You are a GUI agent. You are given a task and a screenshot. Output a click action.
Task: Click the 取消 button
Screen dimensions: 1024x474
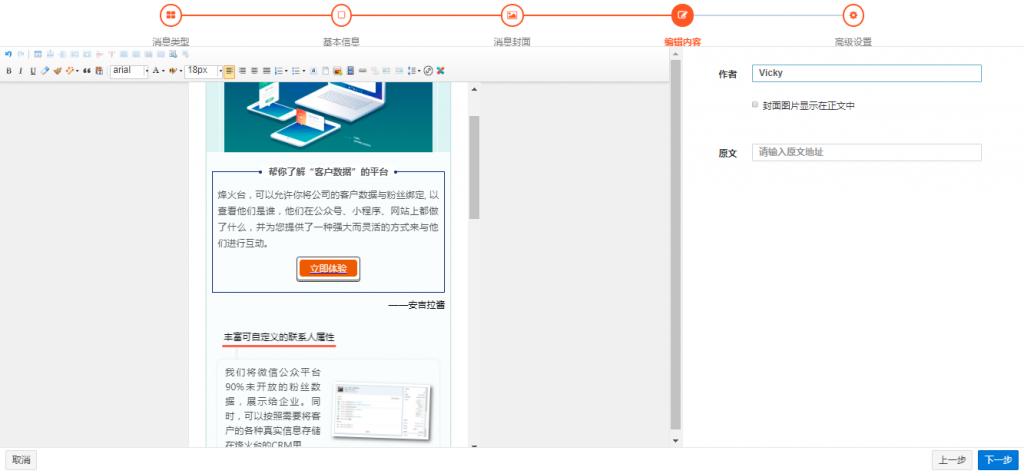[x=21, y=460]
